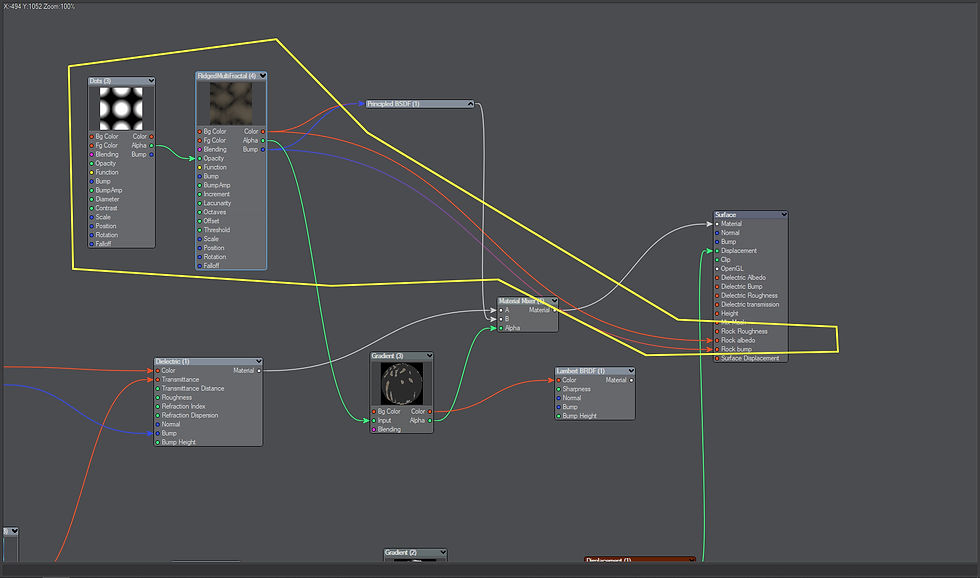Select the Gradient (3) sphere preview thumbnail

[401, 384]
